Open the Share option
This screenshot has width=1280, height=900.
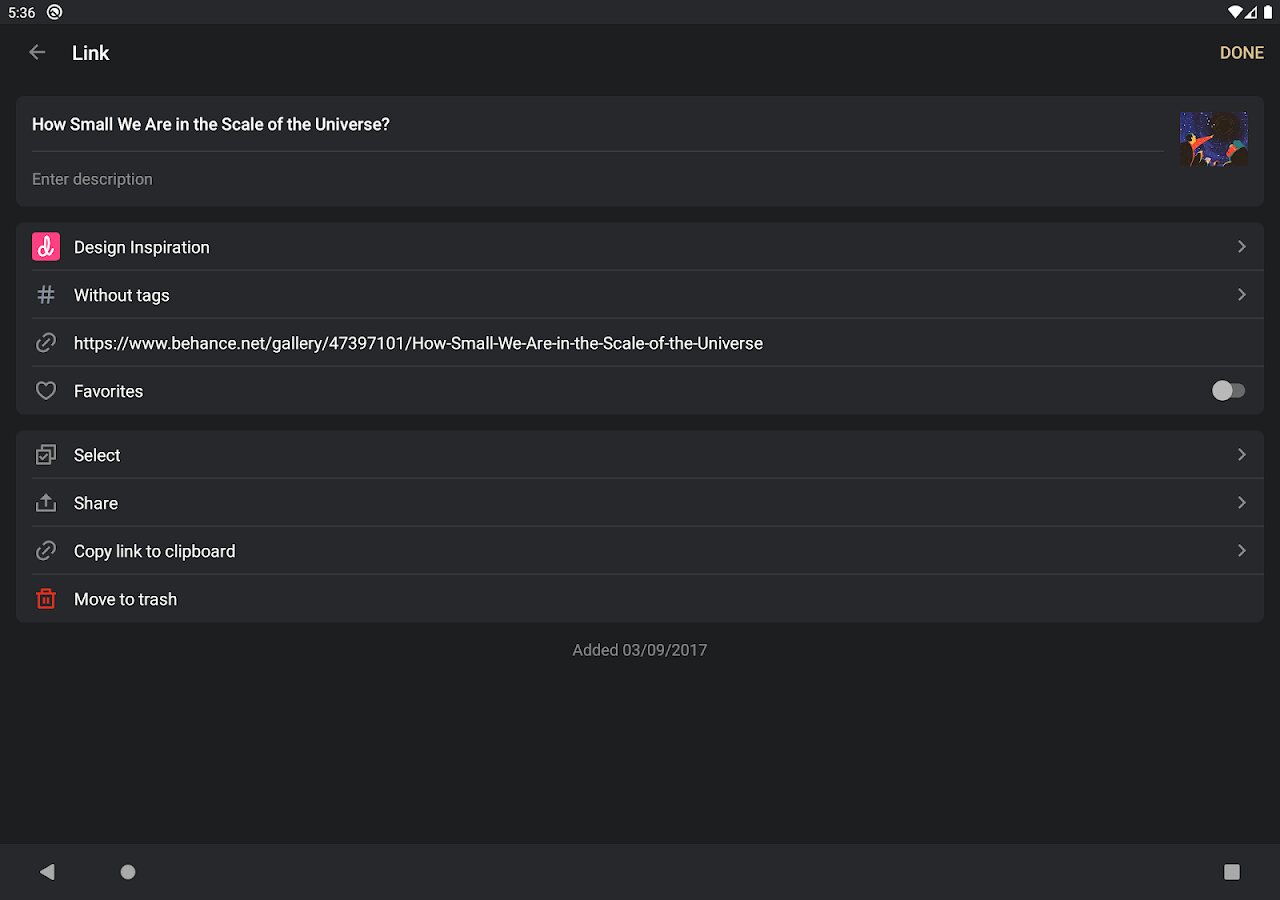point(640,503)
